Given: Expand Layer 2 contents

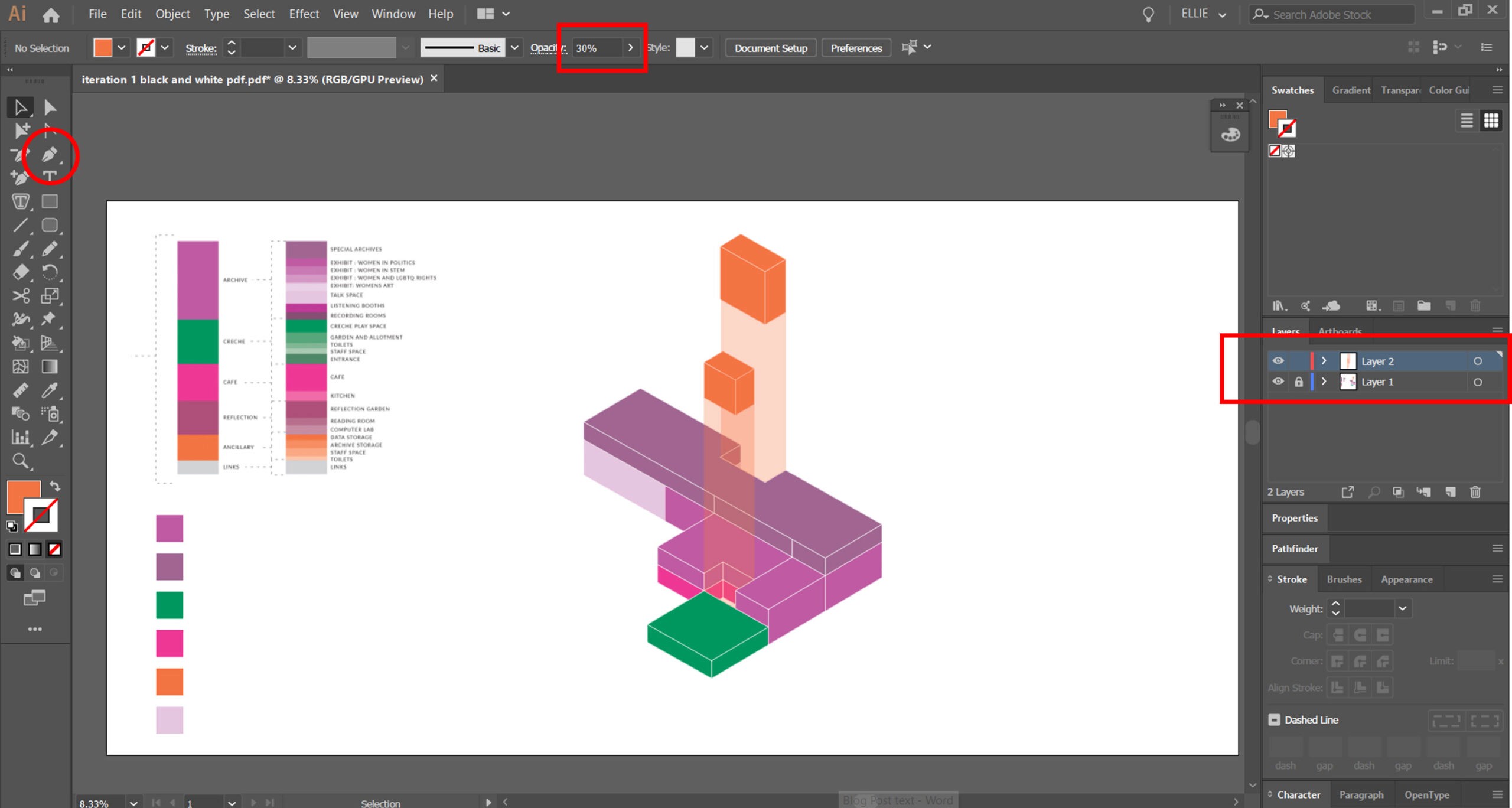Looking at the screenshot, I should click(1324, 361).
